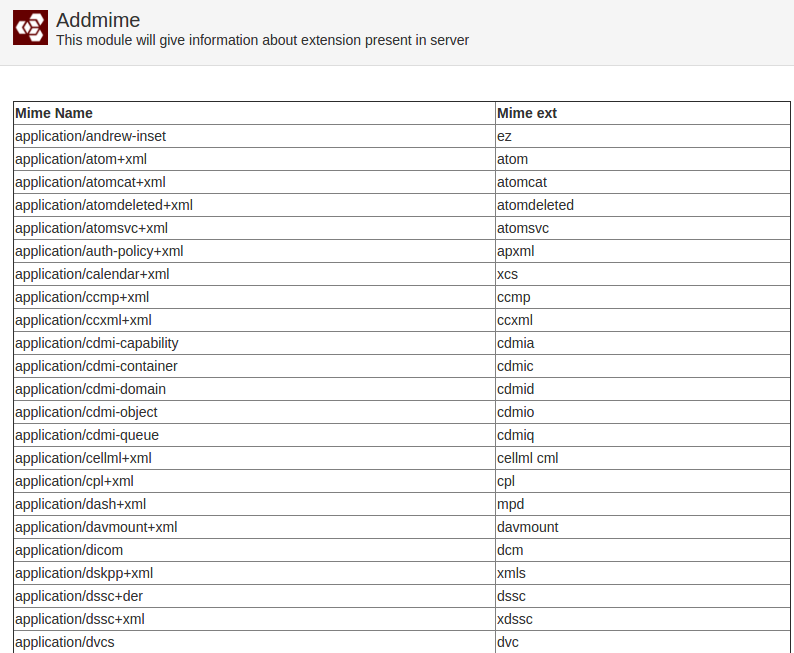Select the application/dash+xml cell
The image size is (794, 653).
(x=254, y=504)
